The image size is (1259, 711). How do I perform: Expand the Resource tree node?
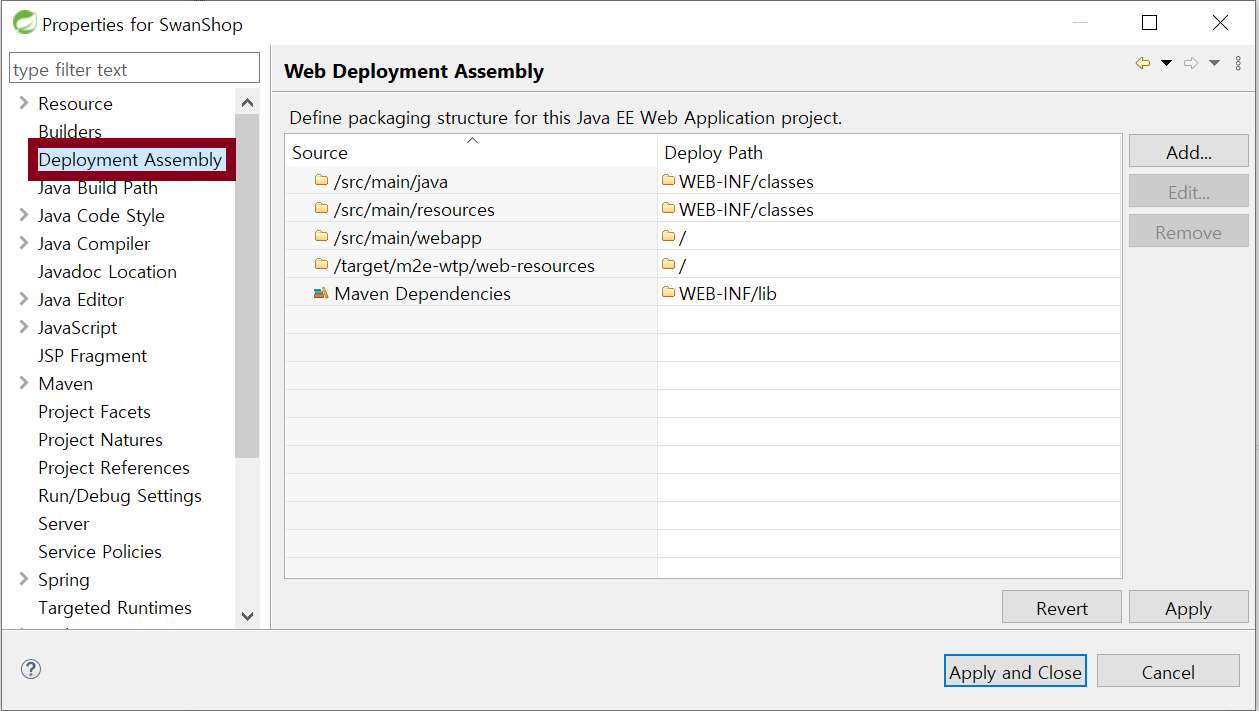[23, 103]
